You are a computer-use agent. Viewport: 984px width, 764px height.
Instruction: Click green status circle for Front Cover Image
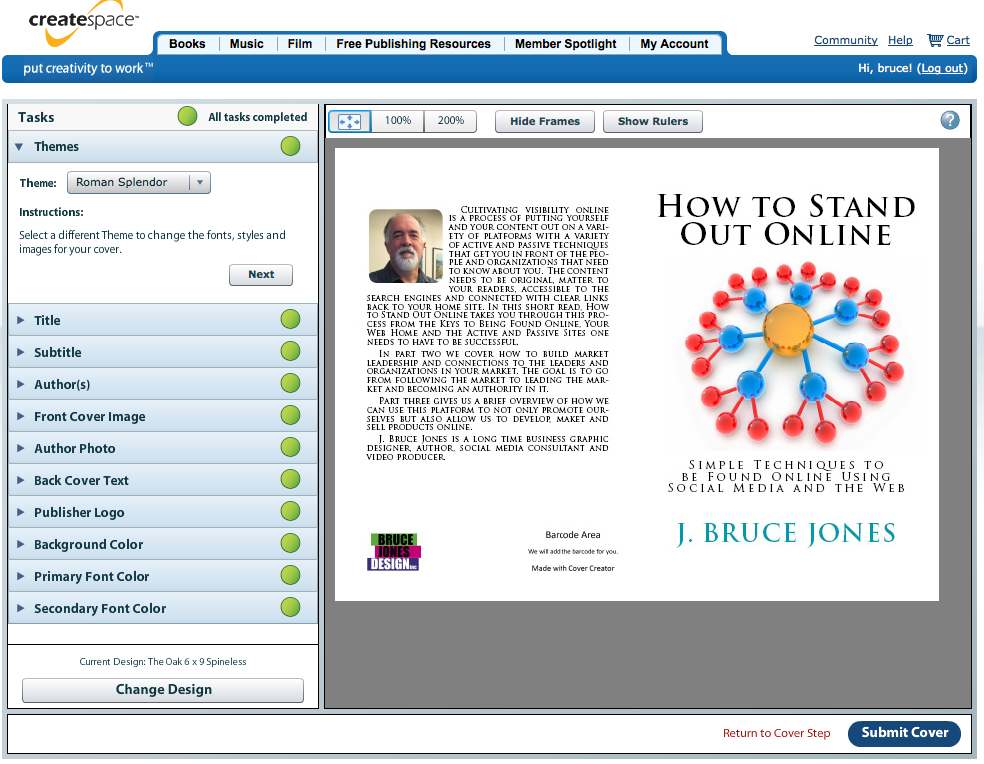click(x=290, y=415)
